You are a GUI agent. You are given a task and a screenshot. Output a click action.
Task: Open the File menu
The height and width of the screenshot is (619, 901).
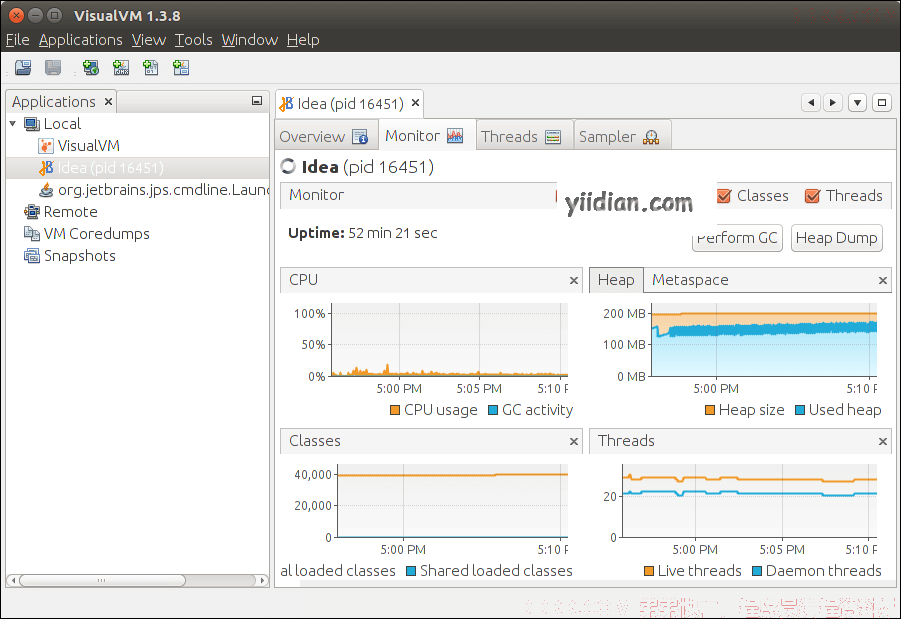17,40
